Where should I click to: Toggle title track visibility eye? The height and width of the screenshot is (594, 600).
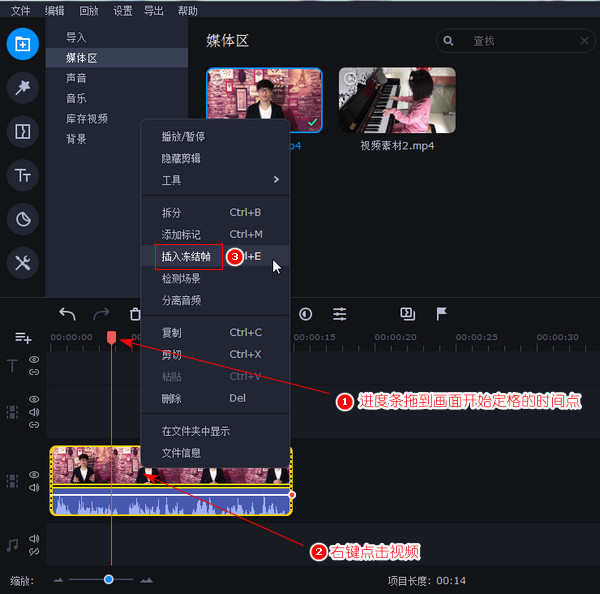[x=34, y=359]
